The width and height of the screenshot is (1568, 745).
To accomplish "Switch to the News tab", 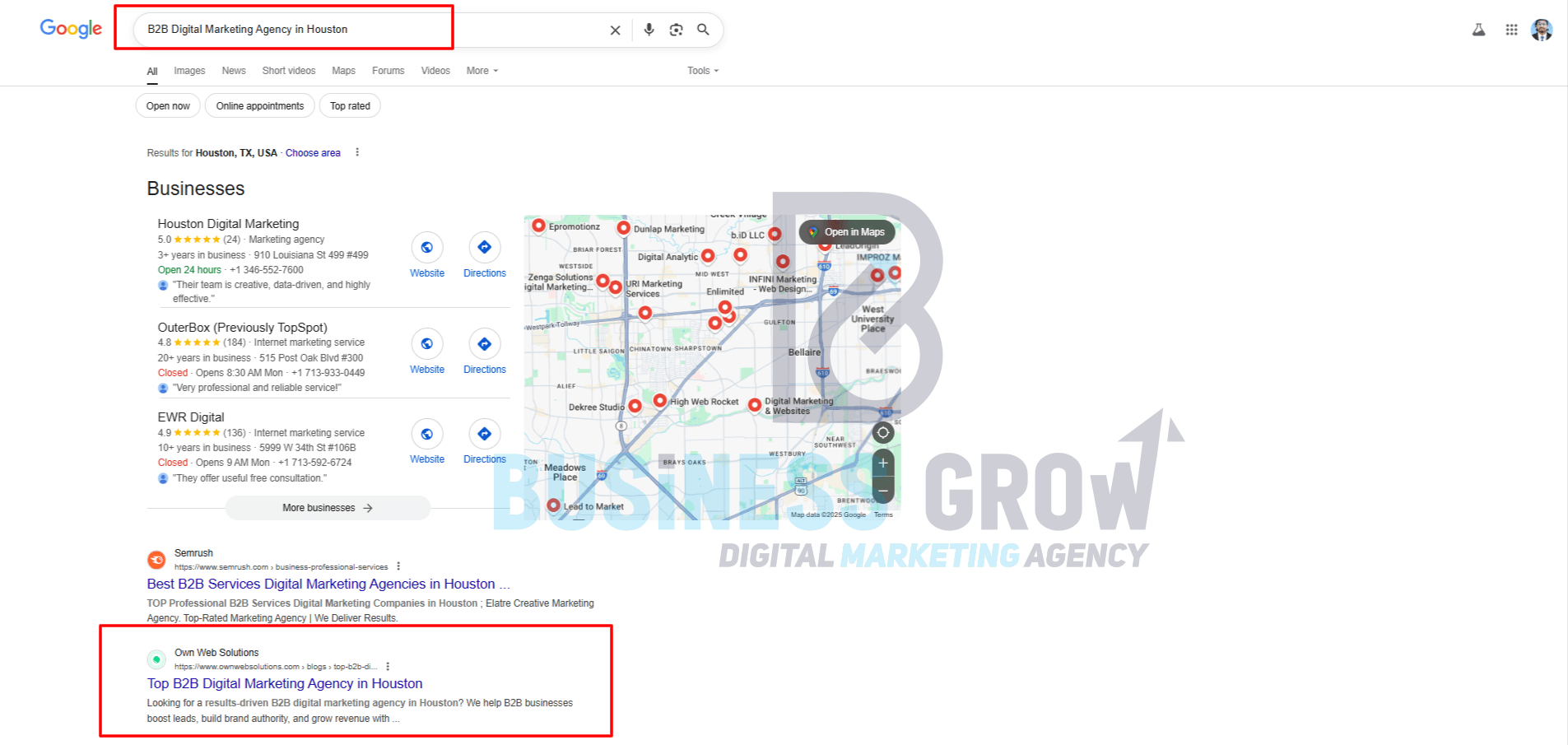I will pyautogui.click(x=234, y=71).
